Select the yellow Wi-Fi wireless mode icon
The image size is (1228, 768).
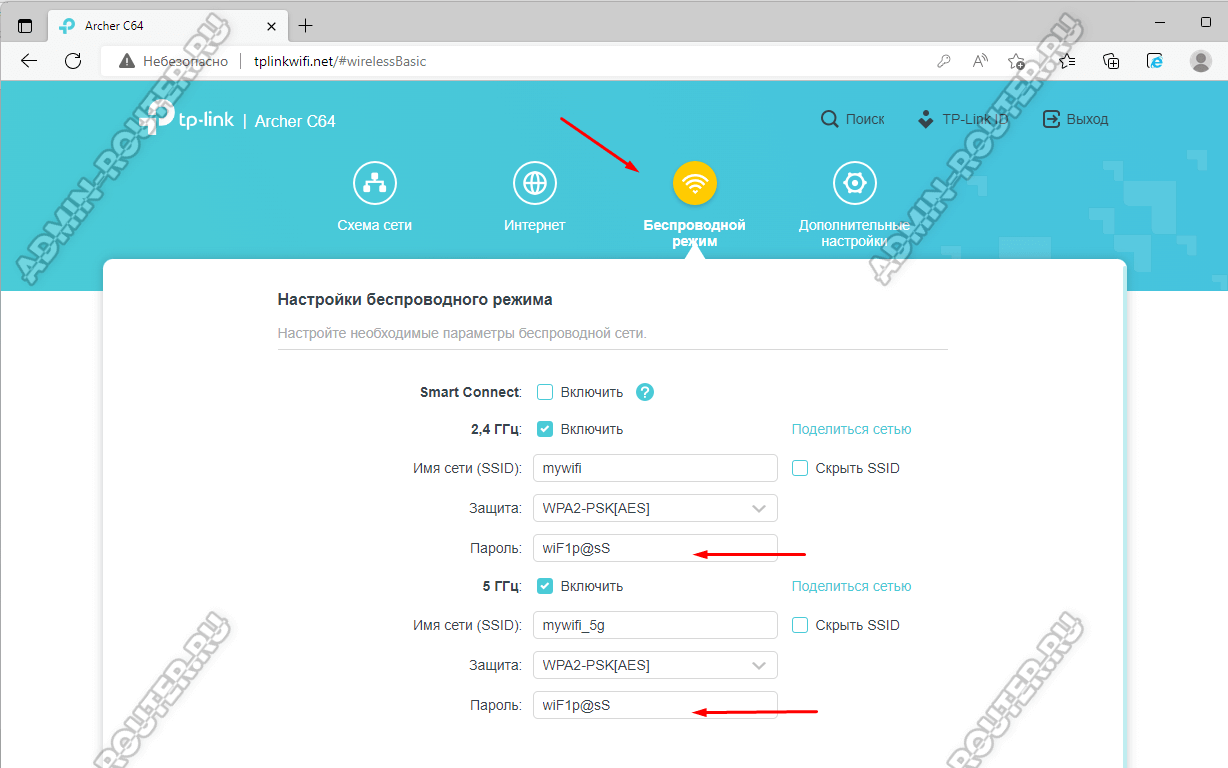pyautogui.click(x=695, y=184)
